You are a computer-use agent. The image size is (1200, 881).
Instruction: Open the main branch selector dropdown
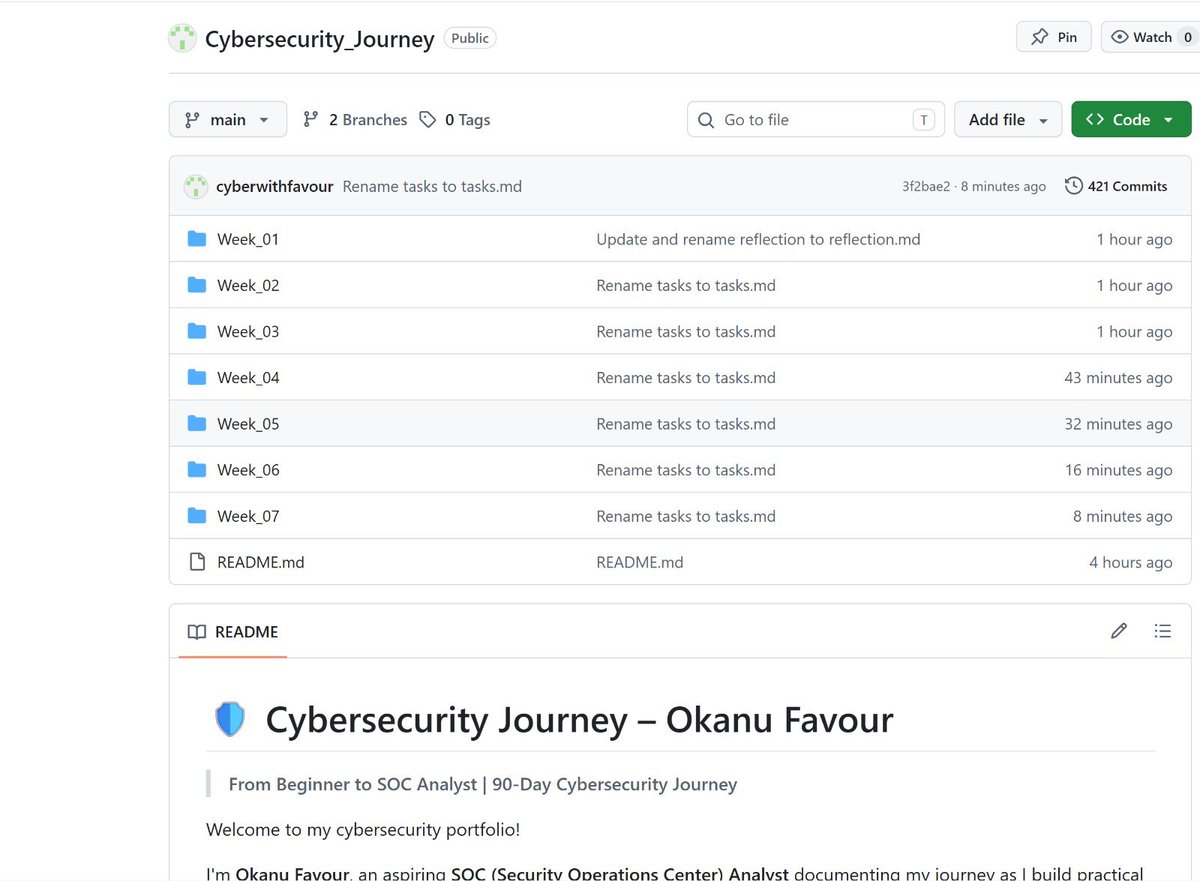click(x=228, y=119)
